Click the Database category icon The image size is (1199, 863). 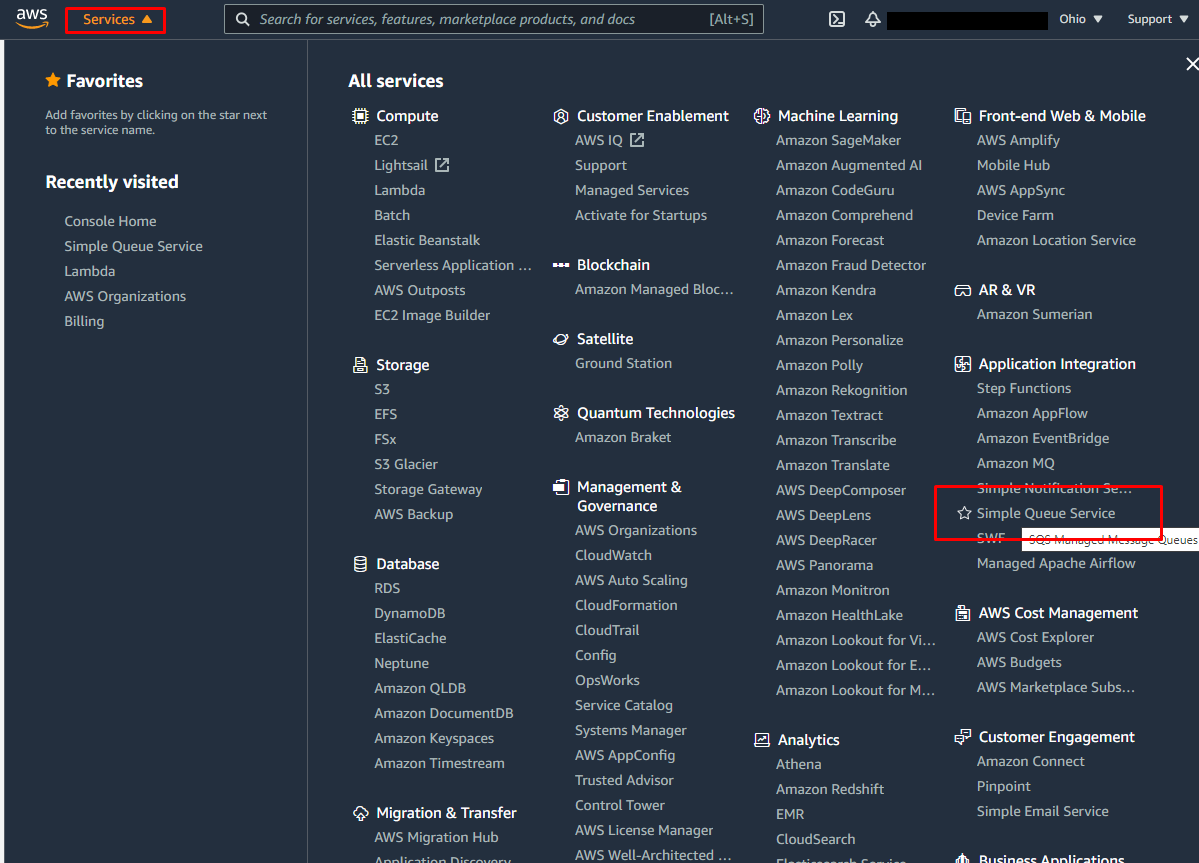click(360, 564)
